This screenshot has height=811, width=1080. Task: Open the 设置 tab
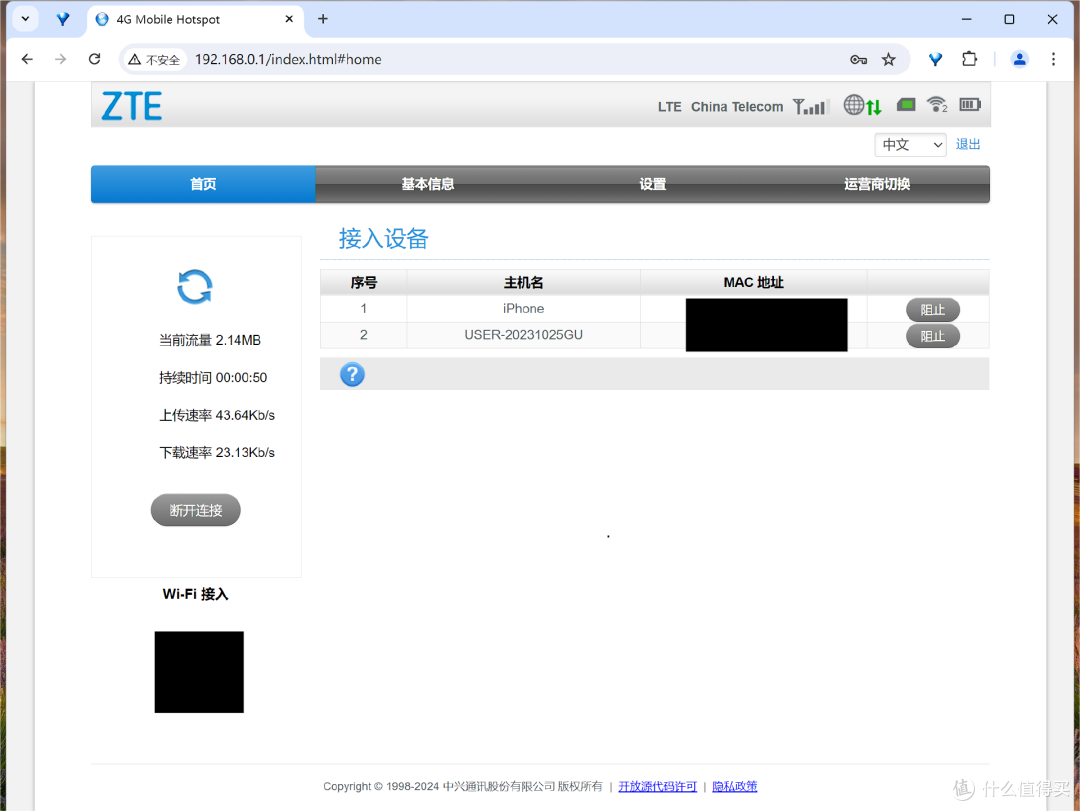(652, 184)
